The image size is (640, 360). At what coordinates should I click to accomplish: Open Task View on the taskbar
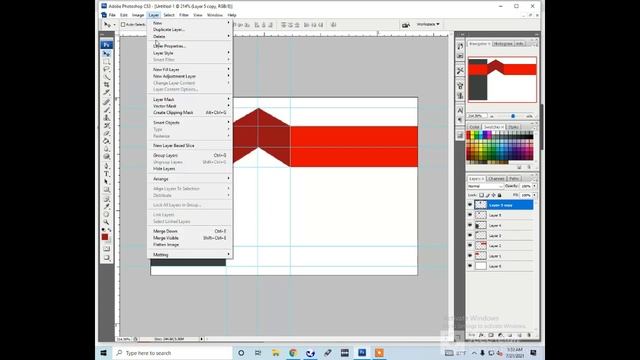[258, 353]
